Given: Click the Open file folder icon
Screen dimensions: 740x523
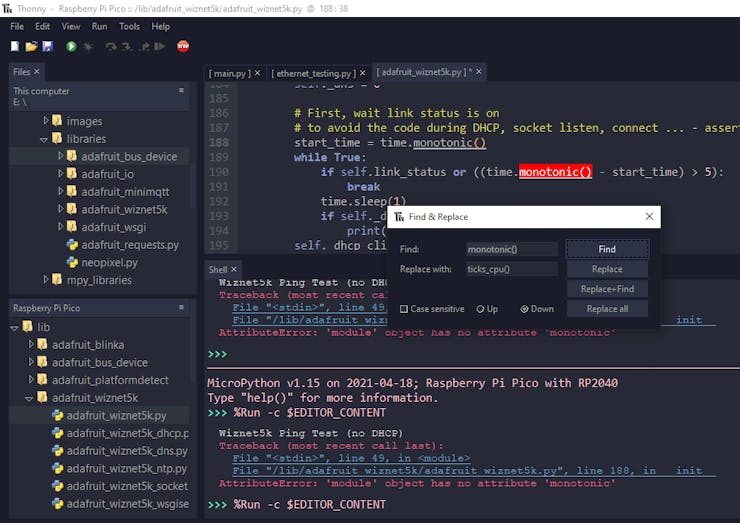Looking at the screenshot, I should pyautogui.click(x=32, y=46).
